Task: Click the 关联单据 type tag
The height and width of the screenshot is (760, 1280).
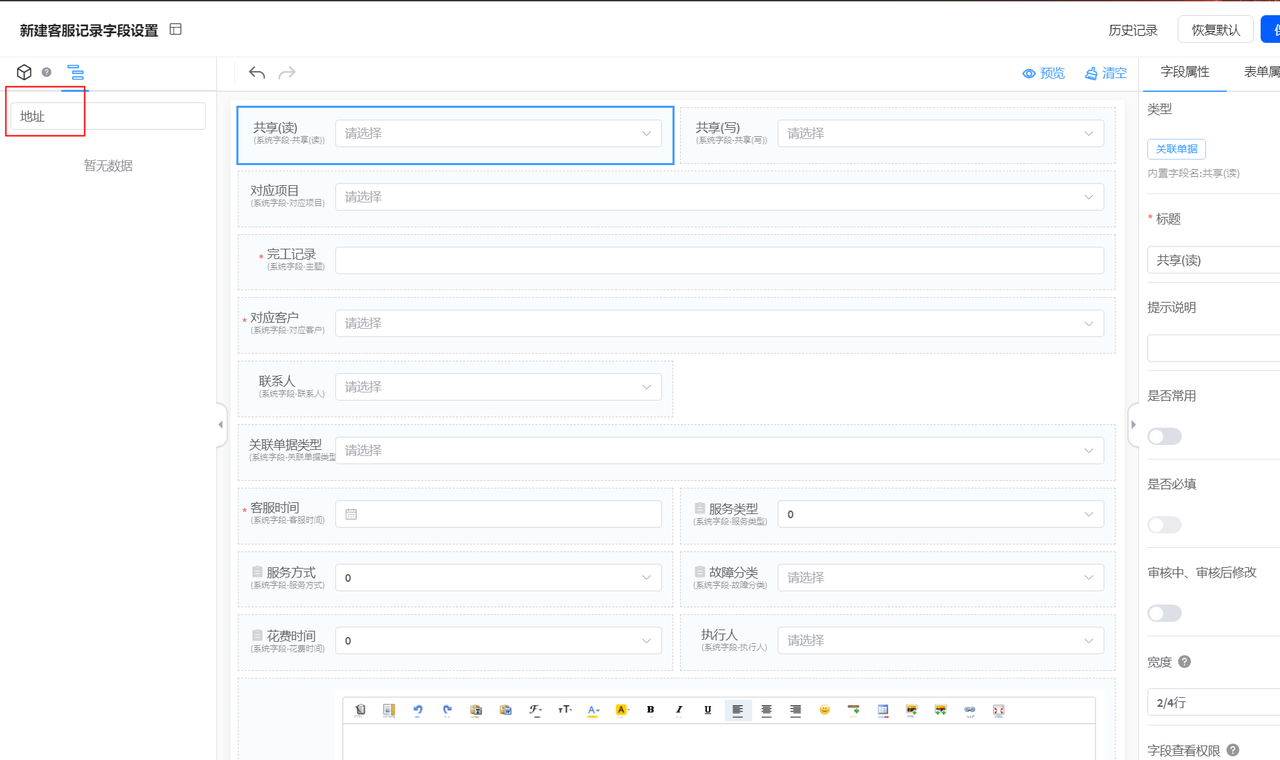Action: point(1176,149)
